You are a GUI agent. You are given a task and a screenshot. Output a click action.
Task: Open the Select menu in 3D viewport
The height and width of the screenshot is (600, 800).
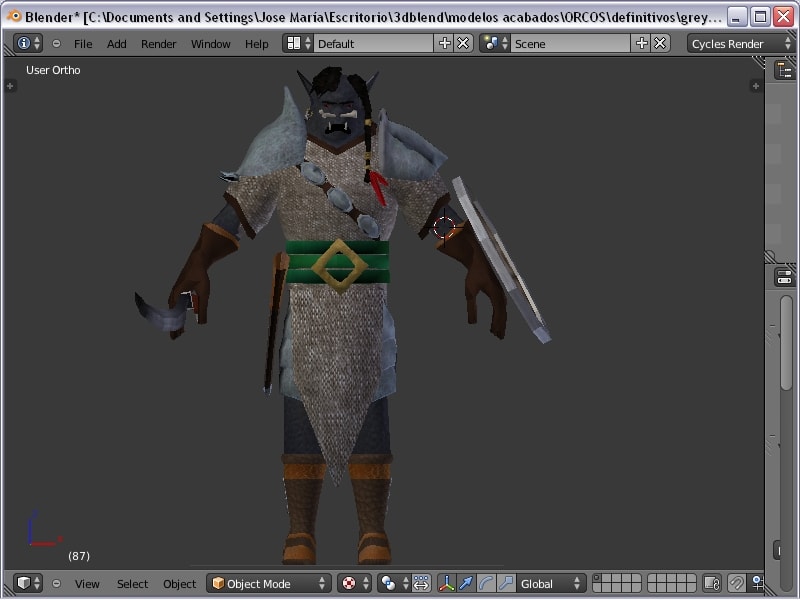132,584
